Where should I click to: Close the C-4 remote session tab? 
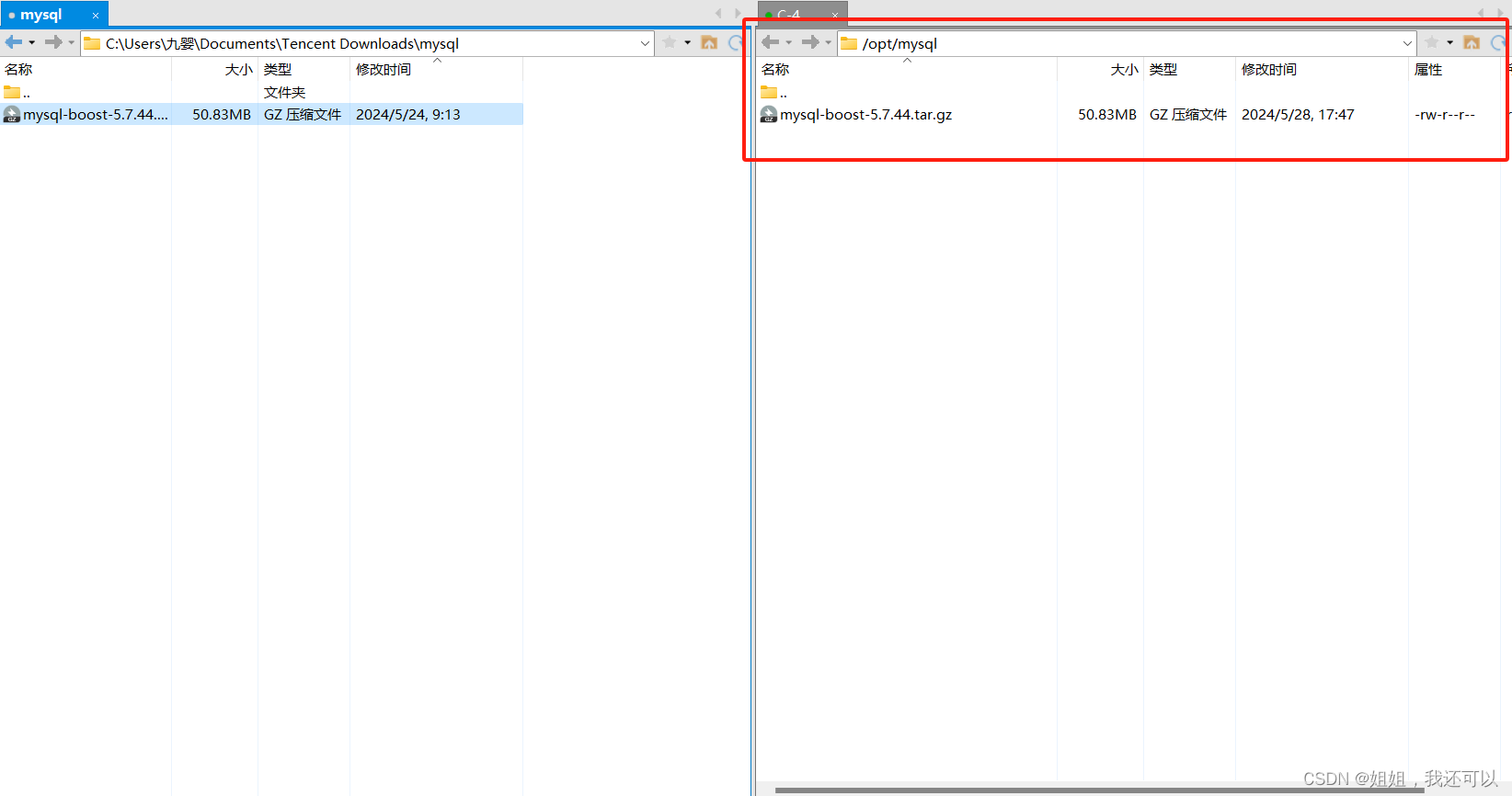[835, 15]
